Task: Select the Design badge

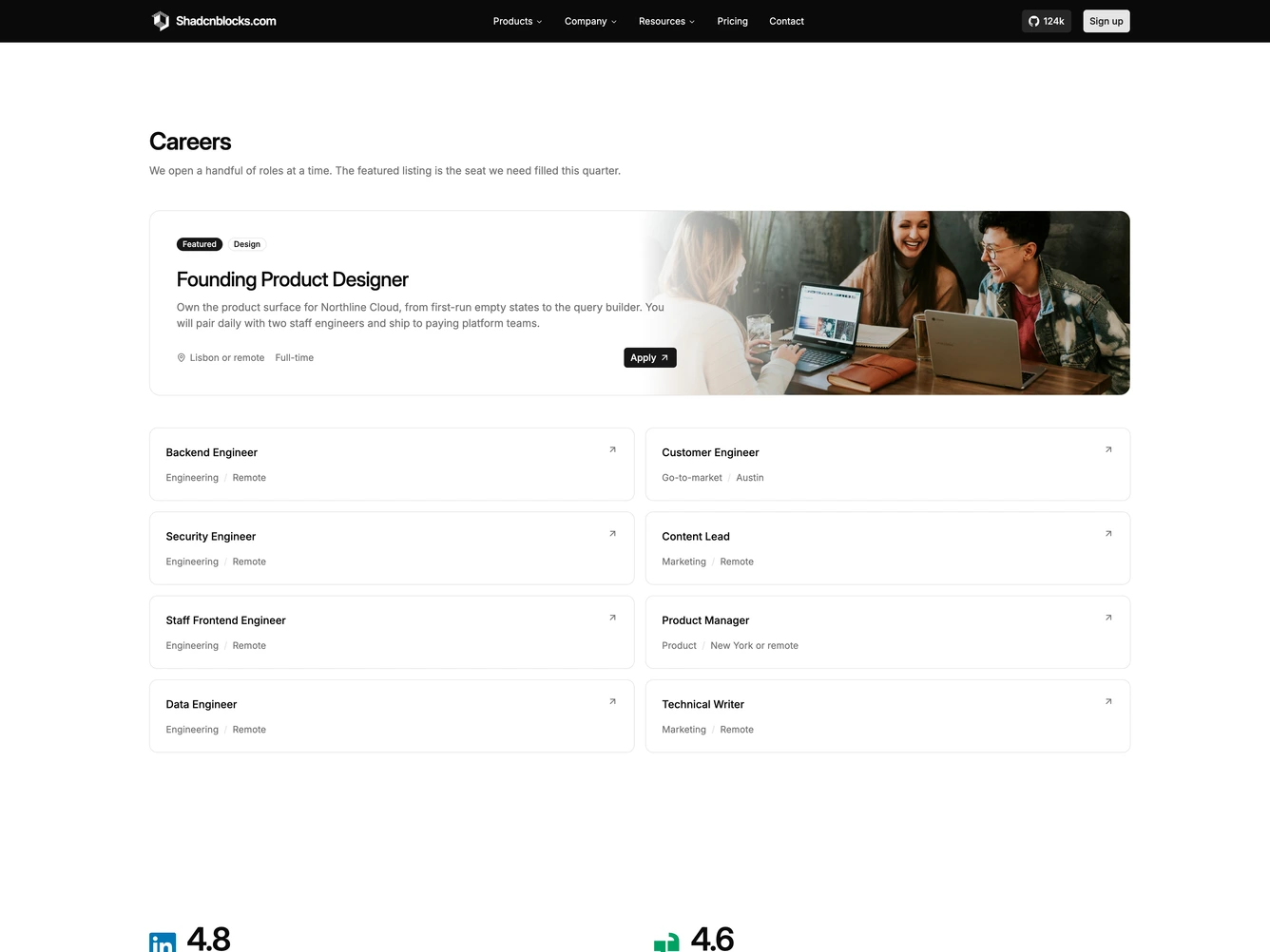Action: tap(247, 244)
